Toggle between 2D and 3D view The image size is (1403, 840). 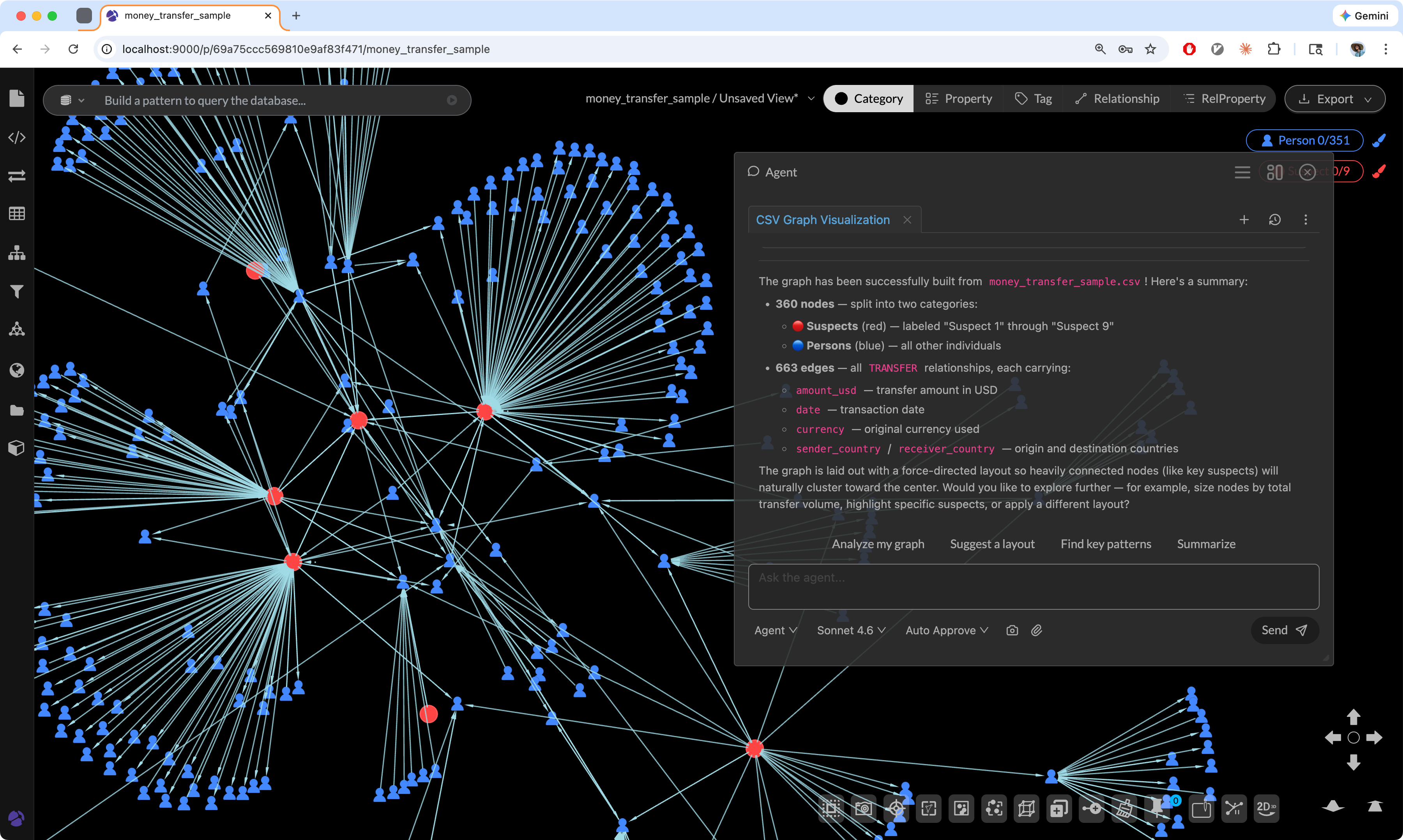[1267, 808]
